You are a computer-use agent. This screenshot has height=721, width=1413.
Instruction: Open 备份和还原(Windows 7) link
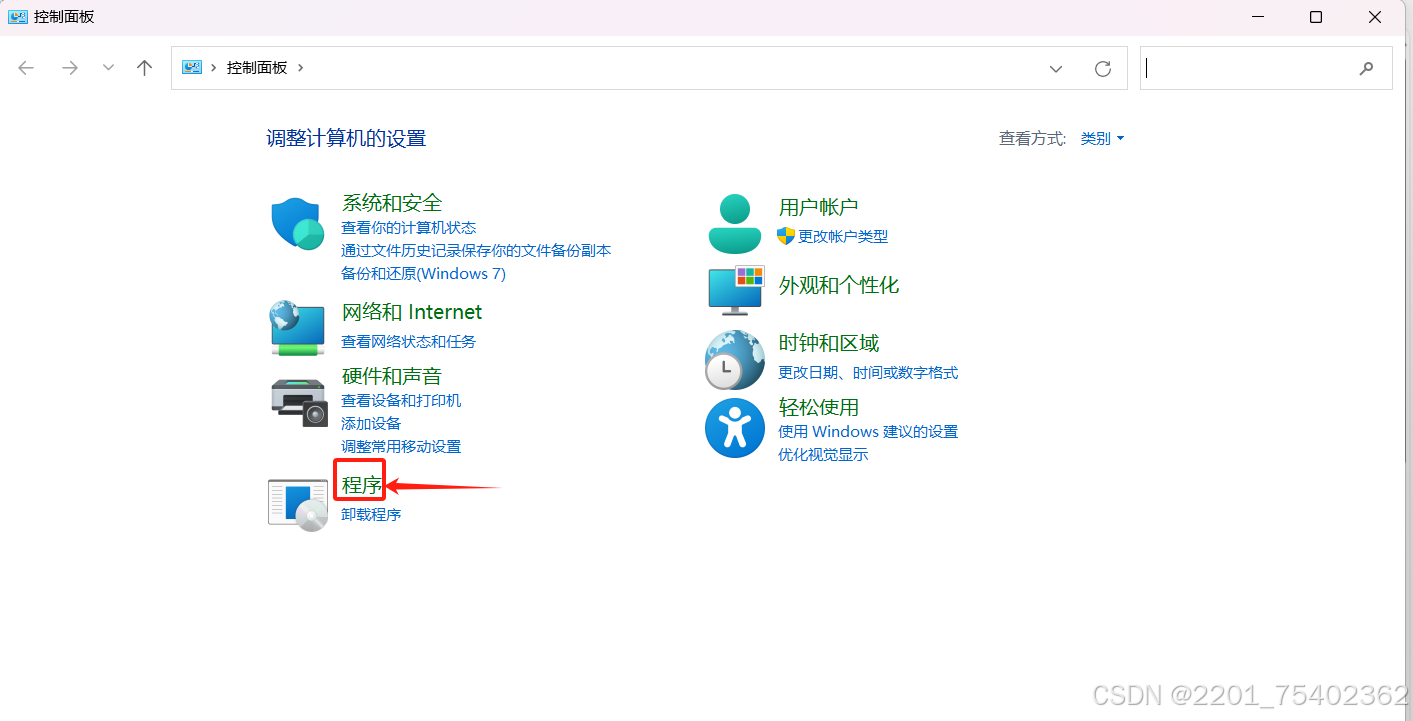(423, 274)
